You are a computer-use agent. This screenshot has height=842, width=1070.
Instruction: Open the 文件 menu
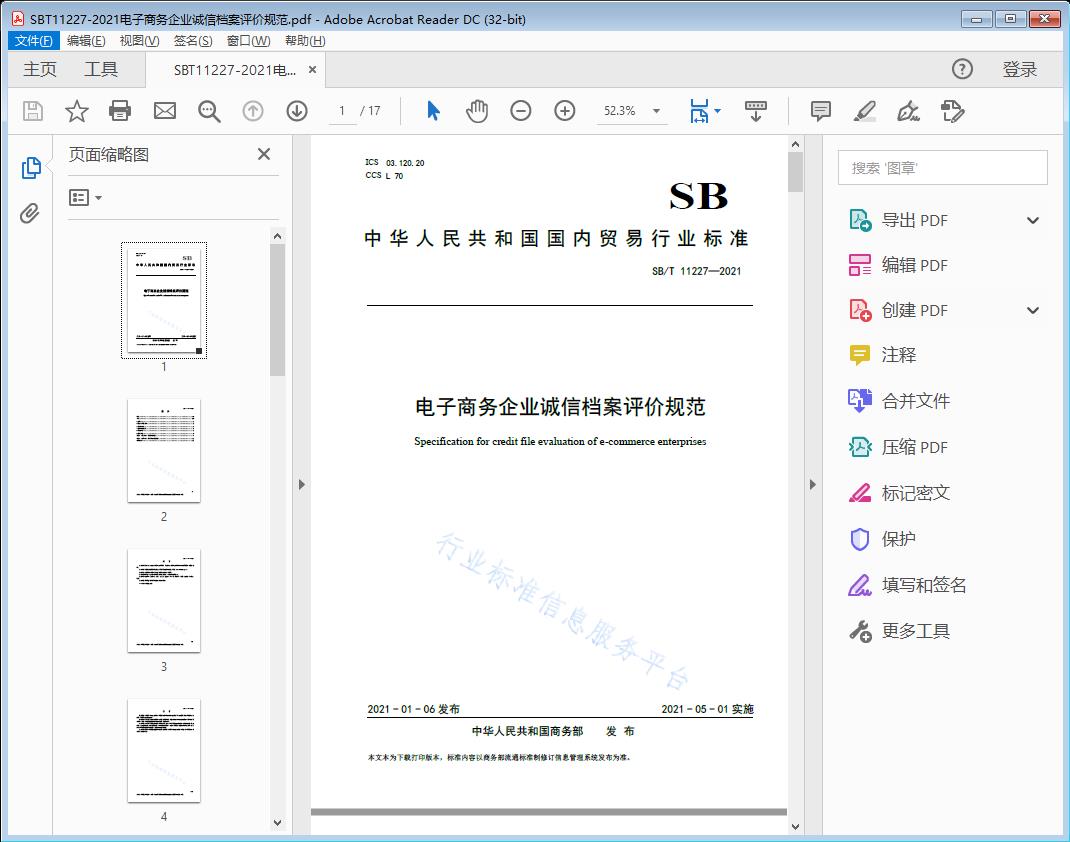pyautogui.click(x=33, y=40)
